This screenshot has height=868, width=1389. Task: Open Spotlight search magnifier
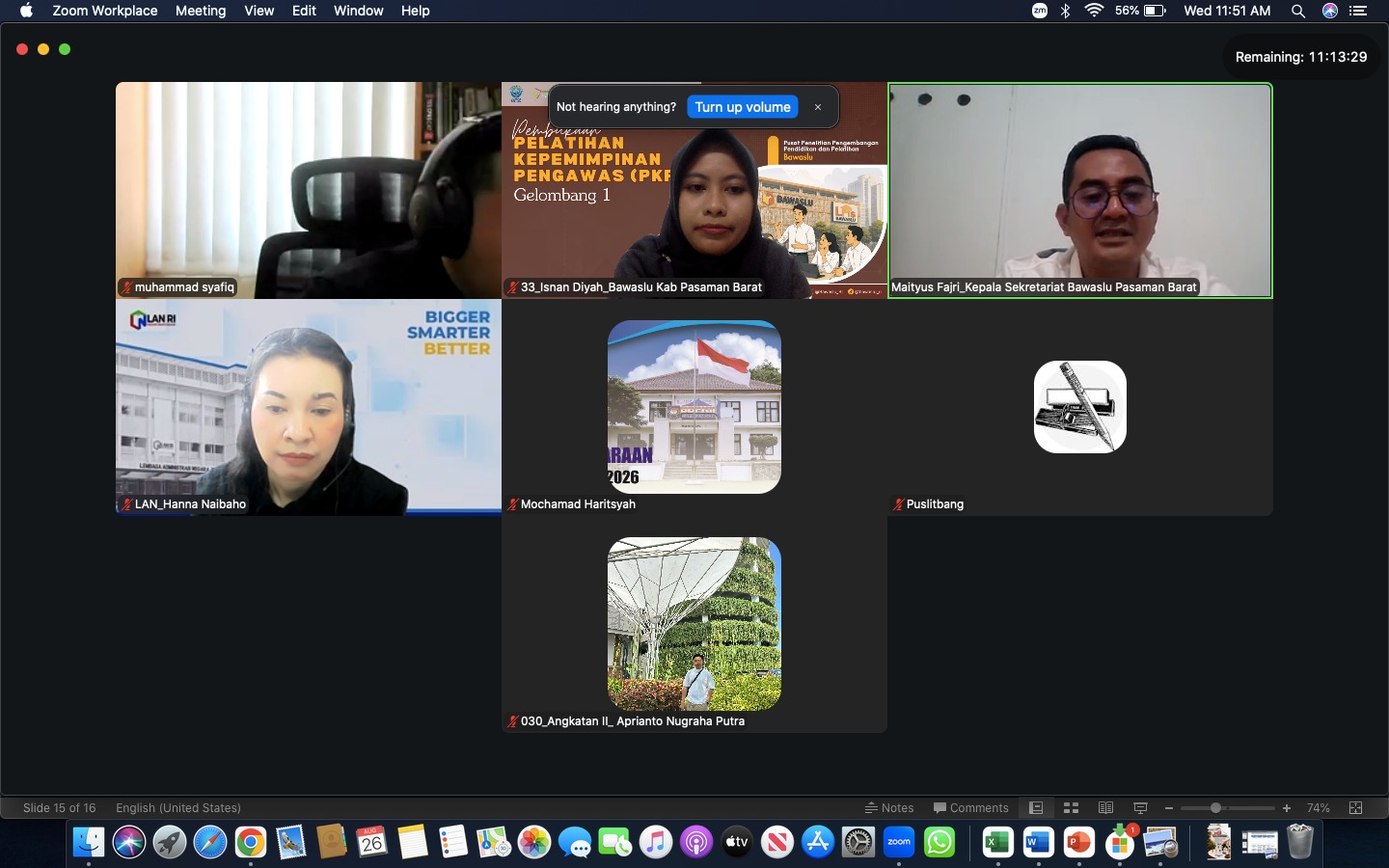coord(1298,11)
